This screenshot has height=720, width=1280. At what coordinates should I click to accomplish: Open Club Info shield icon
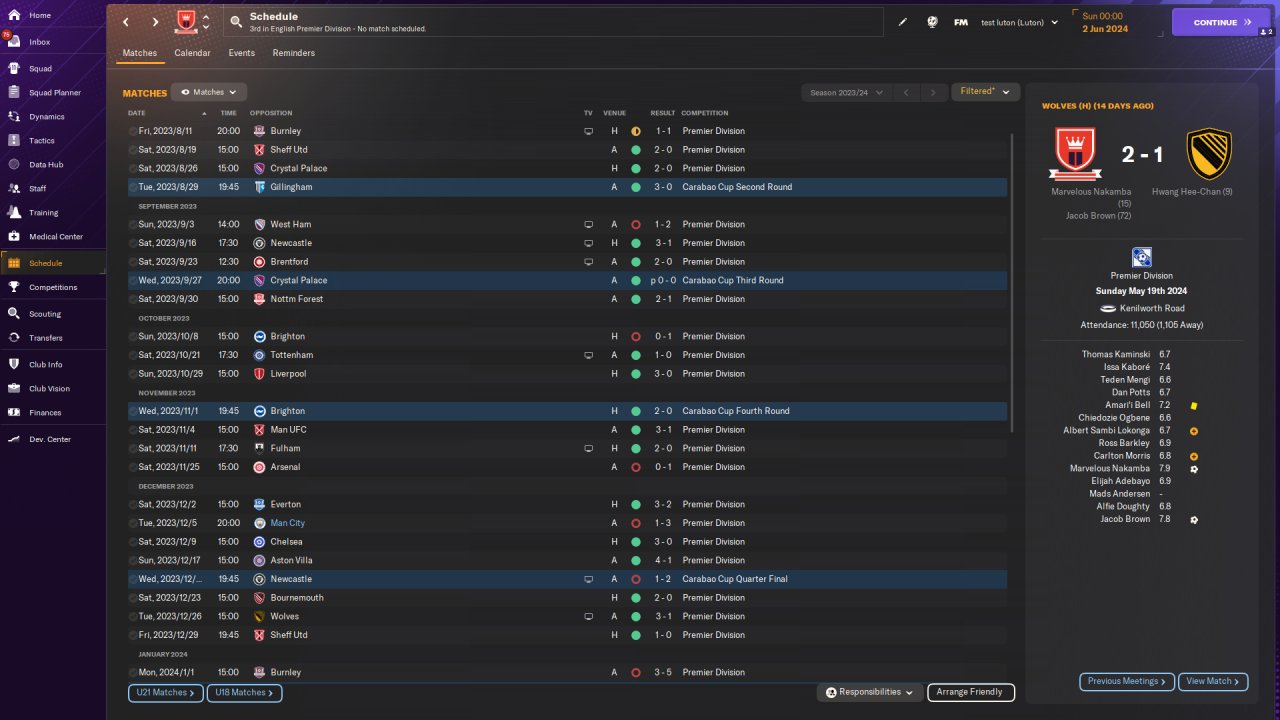(14, 364)
